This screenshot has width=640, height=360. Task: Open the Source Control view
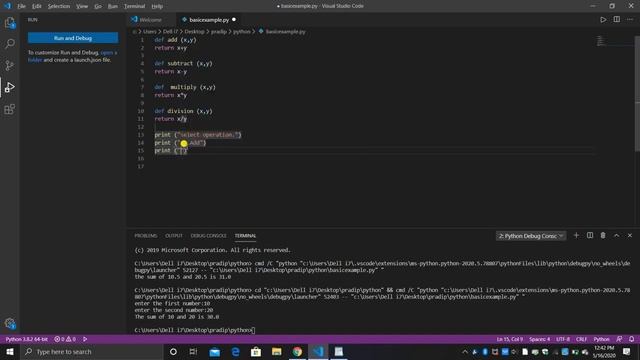pos(10,65)
